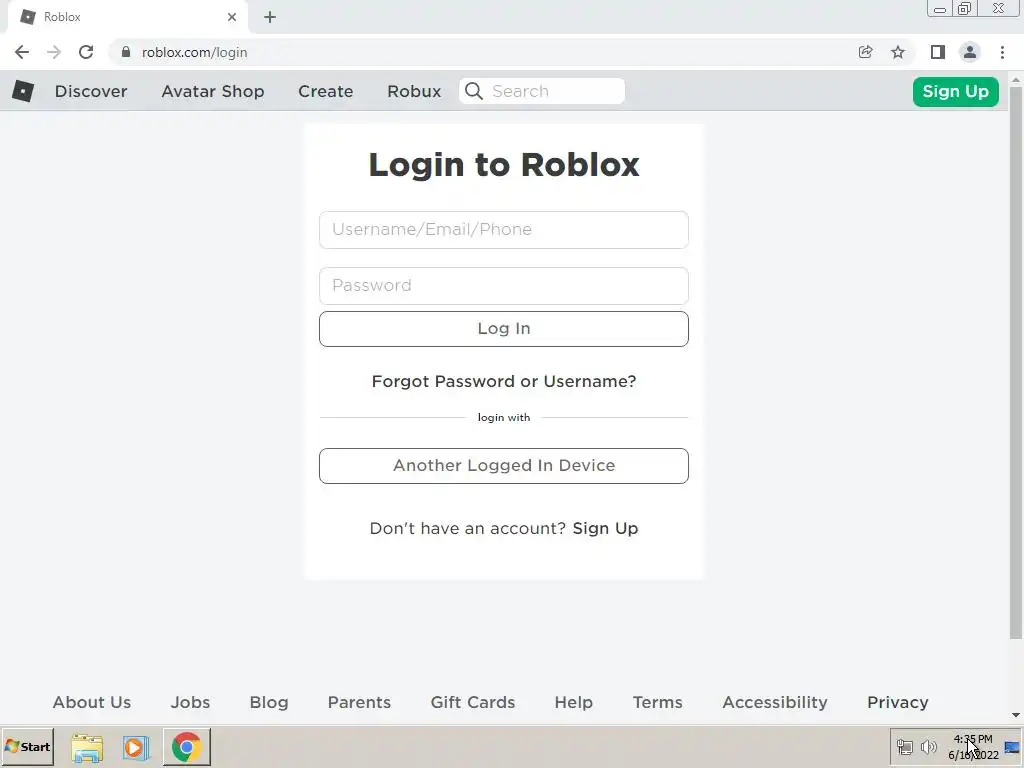Click the Chrome taskbar icon
This screenshot has height=768, width=1024.
(187, 747)
